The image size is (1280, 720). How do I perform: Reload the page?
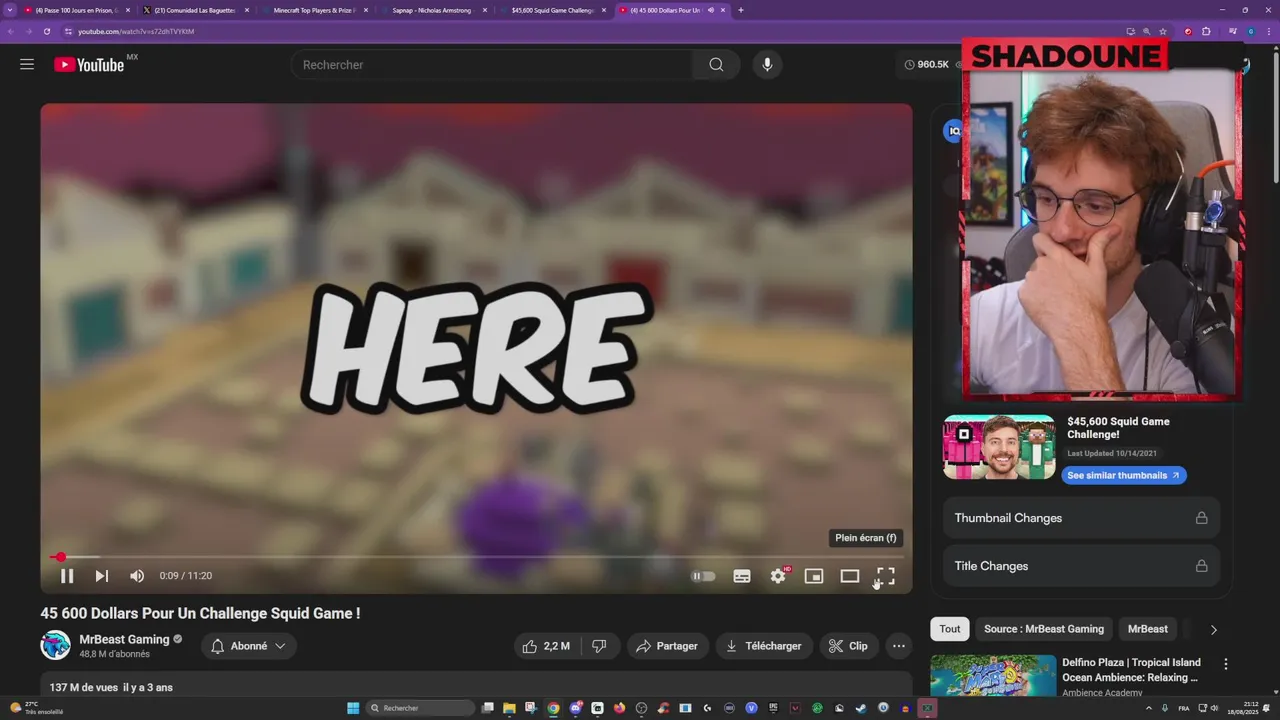click(x=46, y=31)
